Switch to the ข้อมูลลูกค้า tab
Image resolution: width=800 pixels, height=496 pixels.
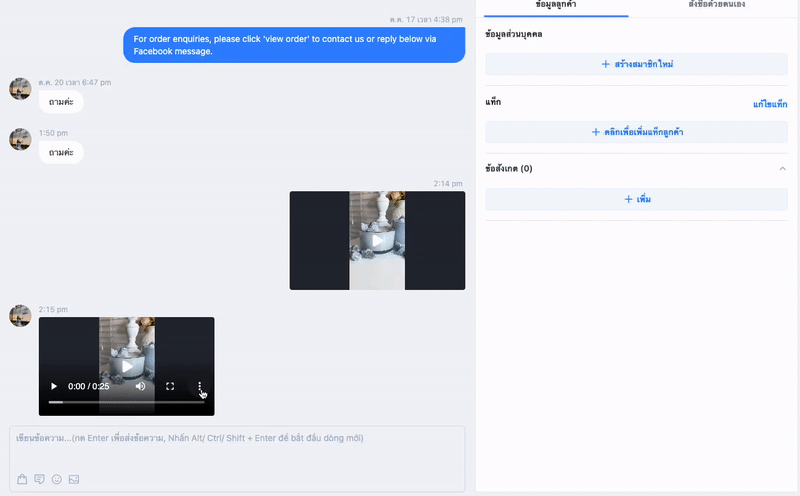[x=556, y=5]
